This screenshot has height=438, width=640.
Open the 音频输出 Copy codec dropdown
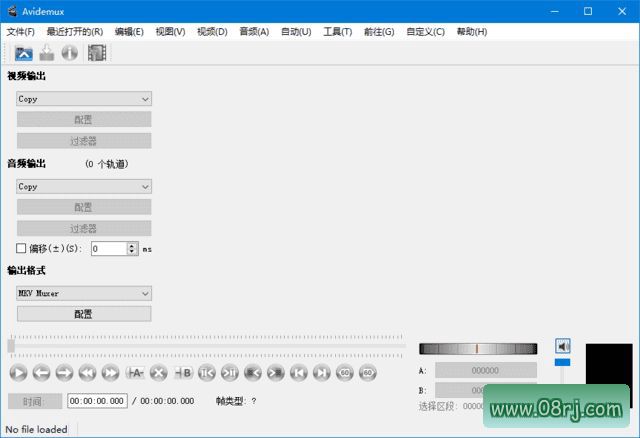click(x=84, y=187)
